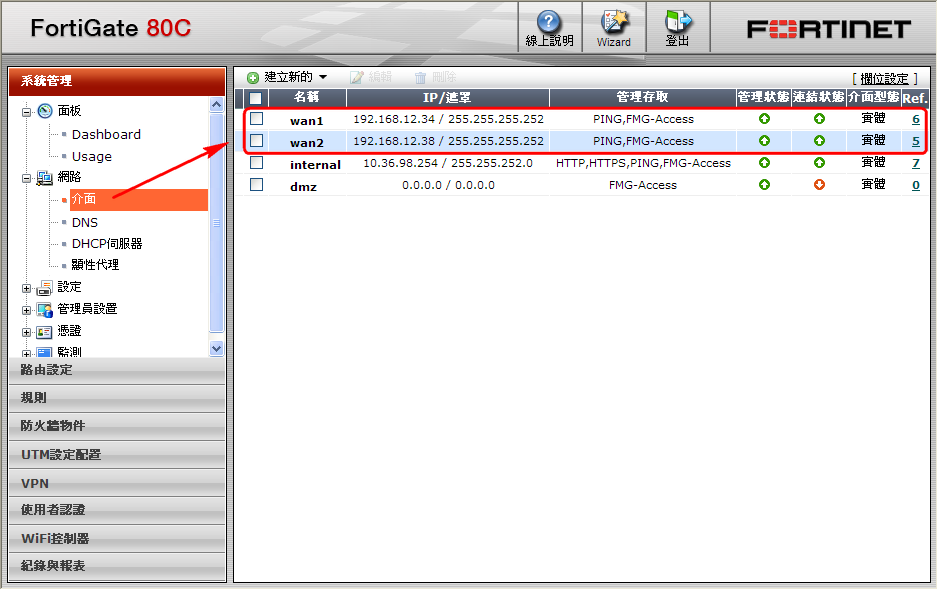Image resolution: width=938 pixels, height=590 pixels.
Task: Open the 系統管理 menu section
Action: 117,81
